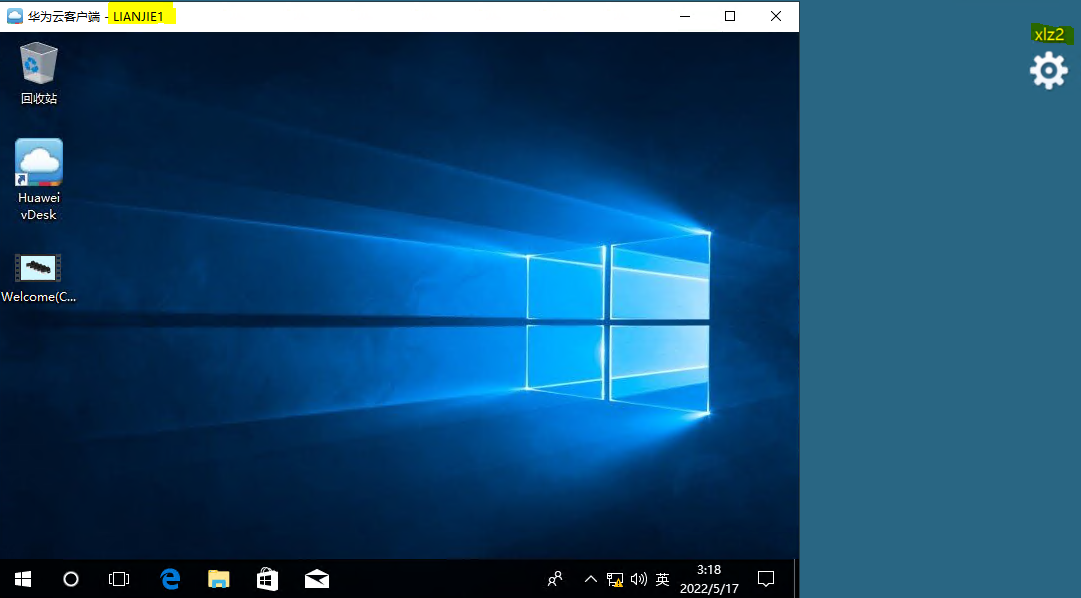Open the Action Center notifications icon
The height and width of the screenshot is (598, 1081).
[x=766, y=579]
